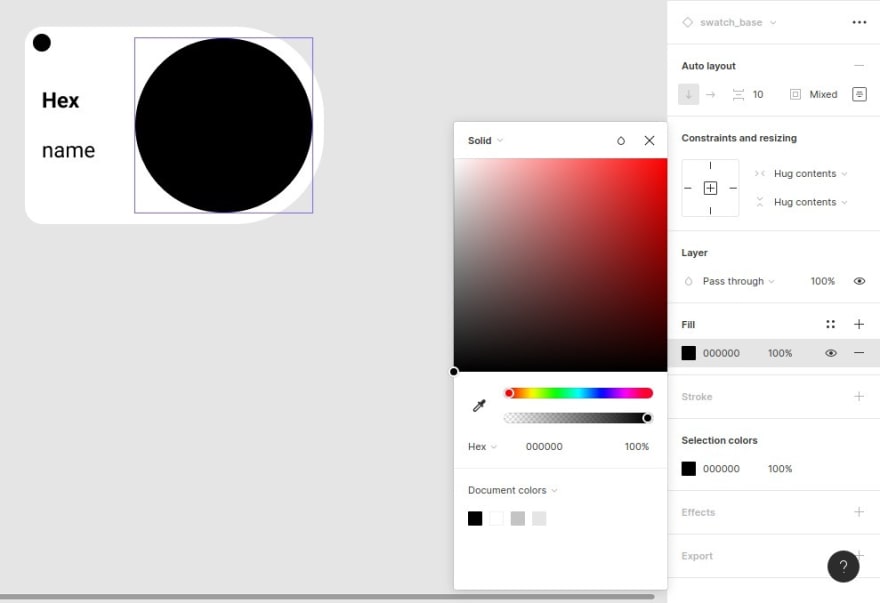Viewport: 880px width, 603px height.
Task: Toggle fill visibility eye icon
Action: (x=831, y=353)
